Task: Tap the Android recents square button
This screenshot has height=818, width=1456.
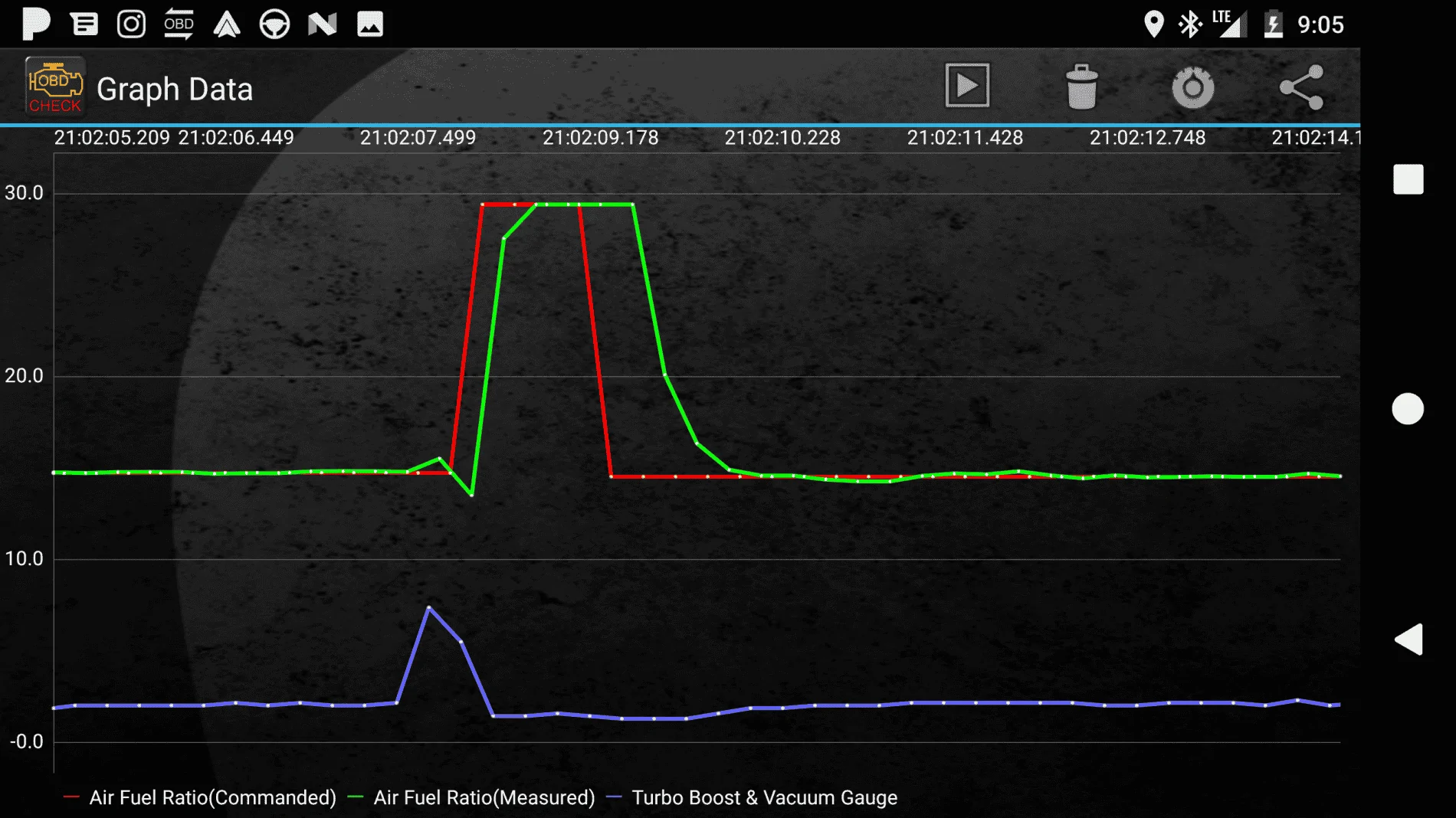Action: (1408, 179)
